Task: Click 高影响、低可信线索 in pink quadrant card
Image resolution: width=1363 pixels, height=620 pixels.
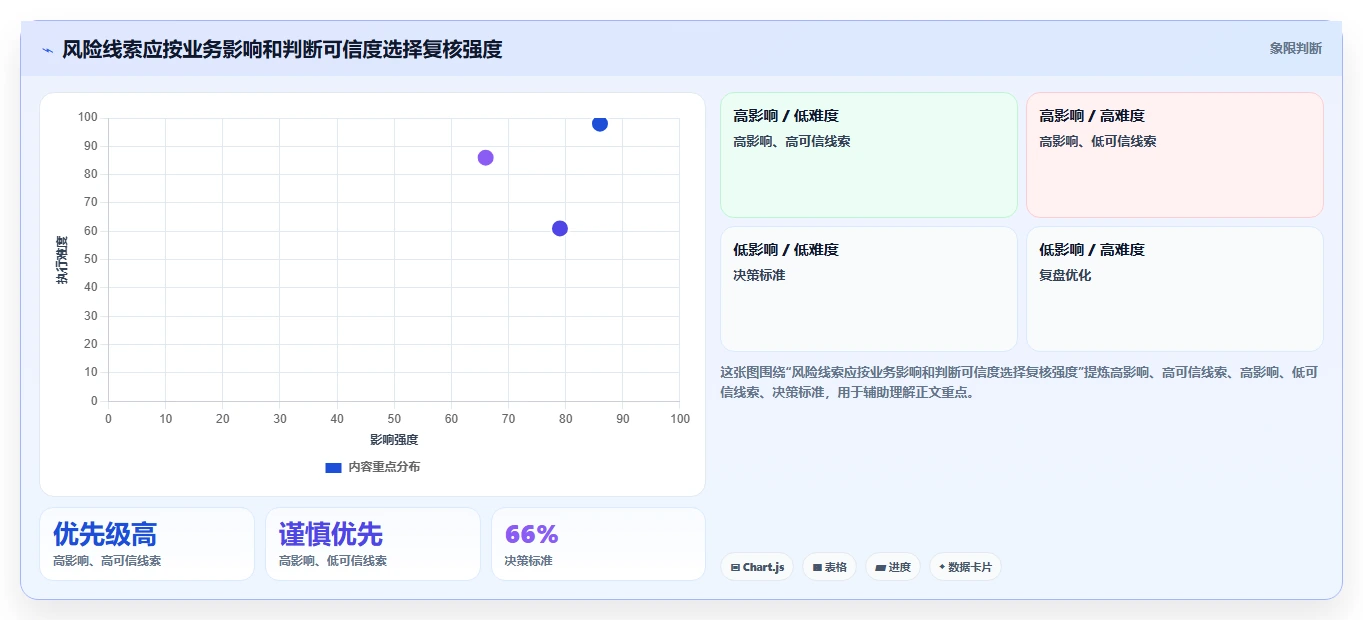Action: tap(1098, 142)
